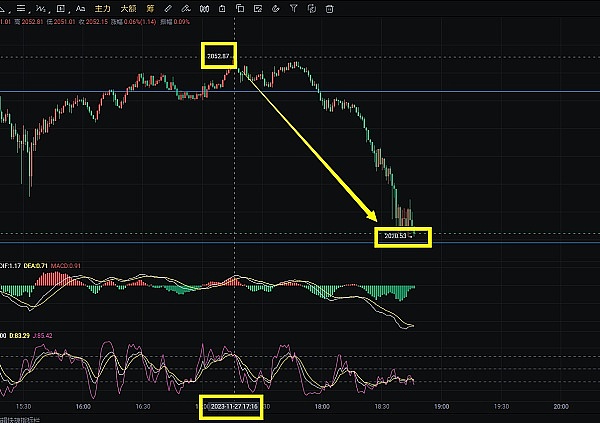Click the funnel filter icon
The image size is (600, 423).
tap(293, 9)
